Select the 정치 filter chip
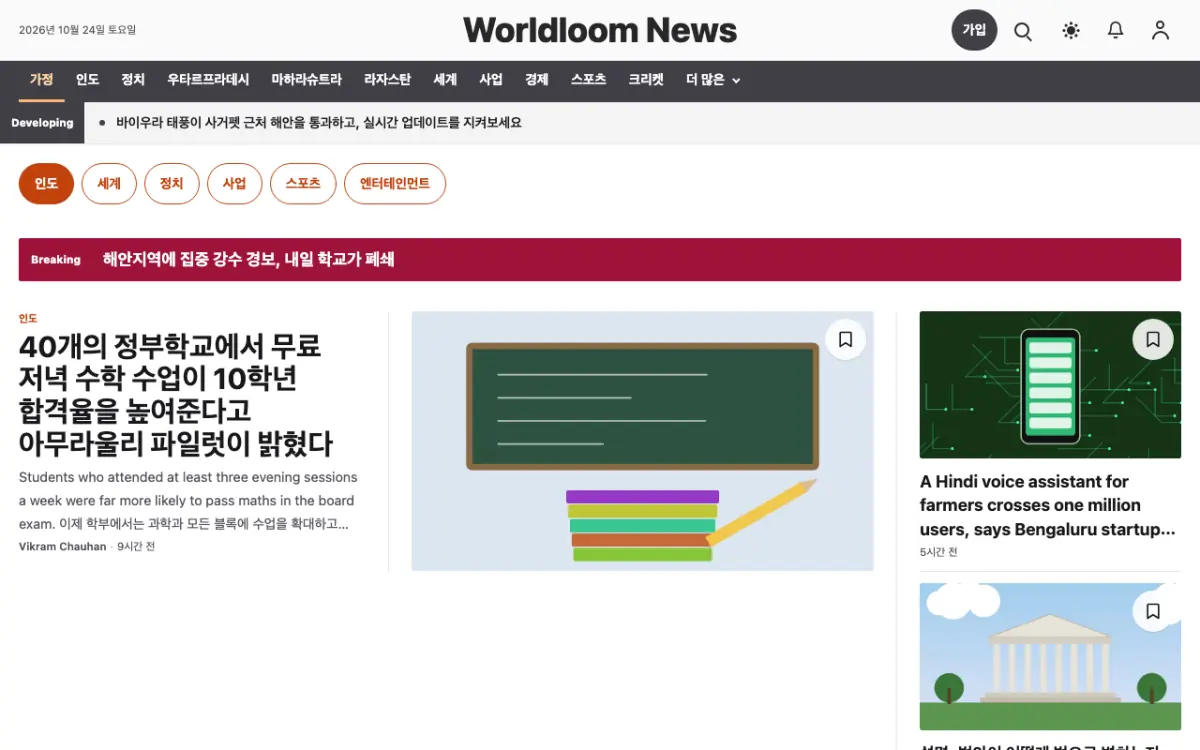 pyautogui.click(x=172, y=184)
